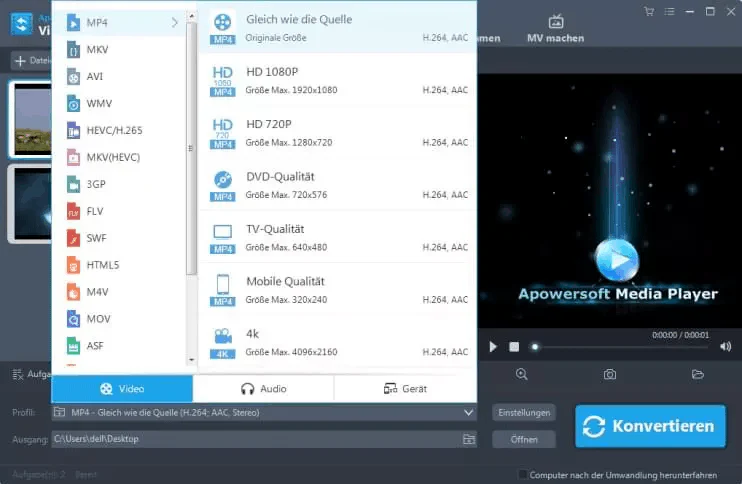Select ASF format icon

(73, 346)
